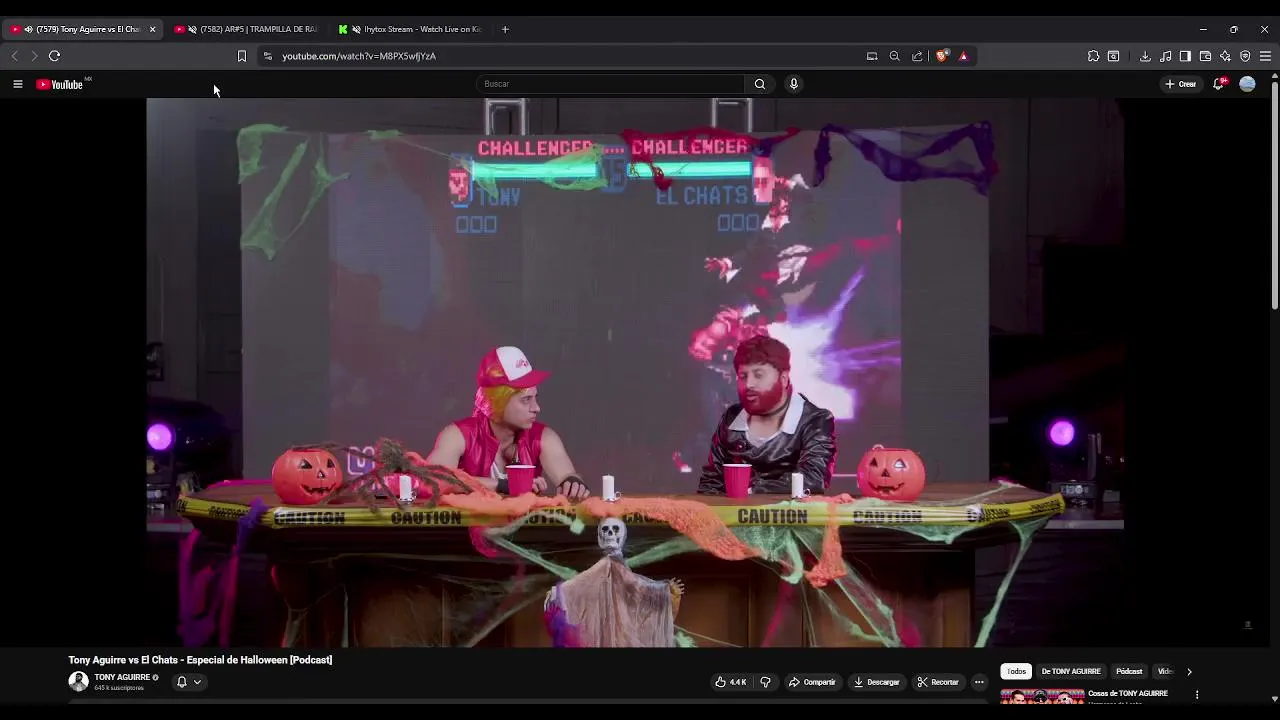
Task: Toggle the browser sidebar panel icon
Action: pos(1185,56)
